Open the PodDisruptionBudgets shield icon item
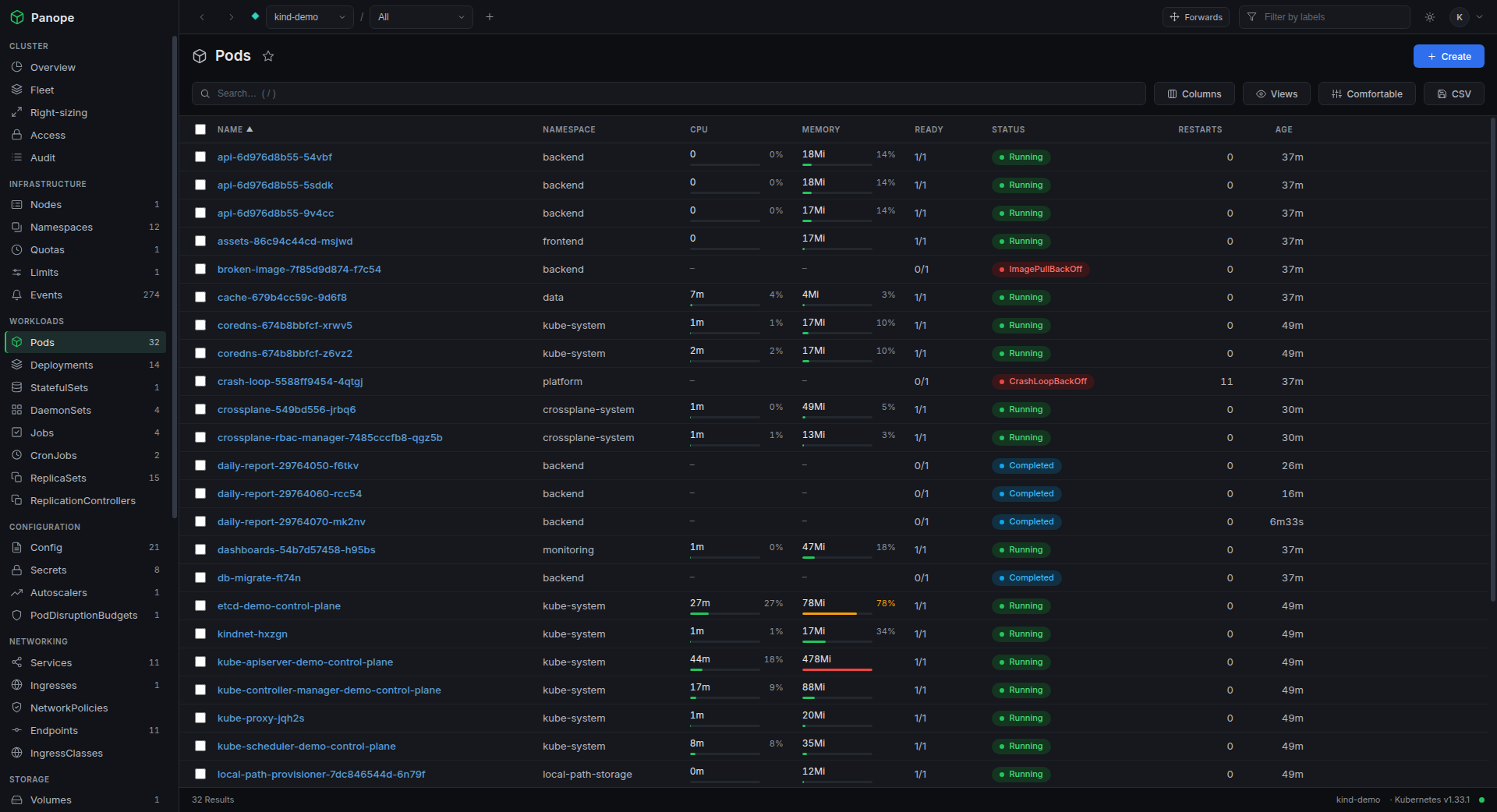The height and width of the screenshot is (812, 1497). pos(16,615)
